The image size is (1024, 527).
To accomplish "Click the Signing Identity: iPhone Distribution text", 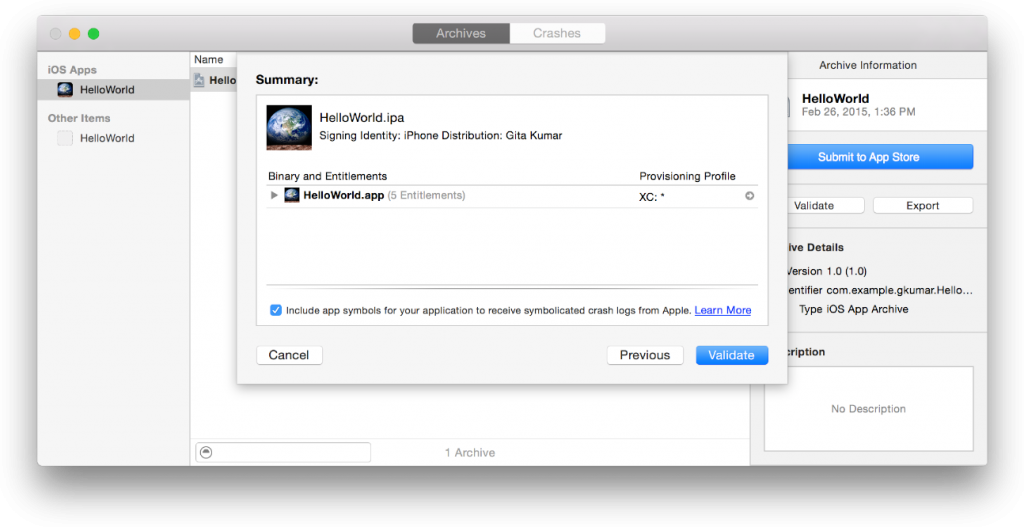I will click(x=441, y=136).
